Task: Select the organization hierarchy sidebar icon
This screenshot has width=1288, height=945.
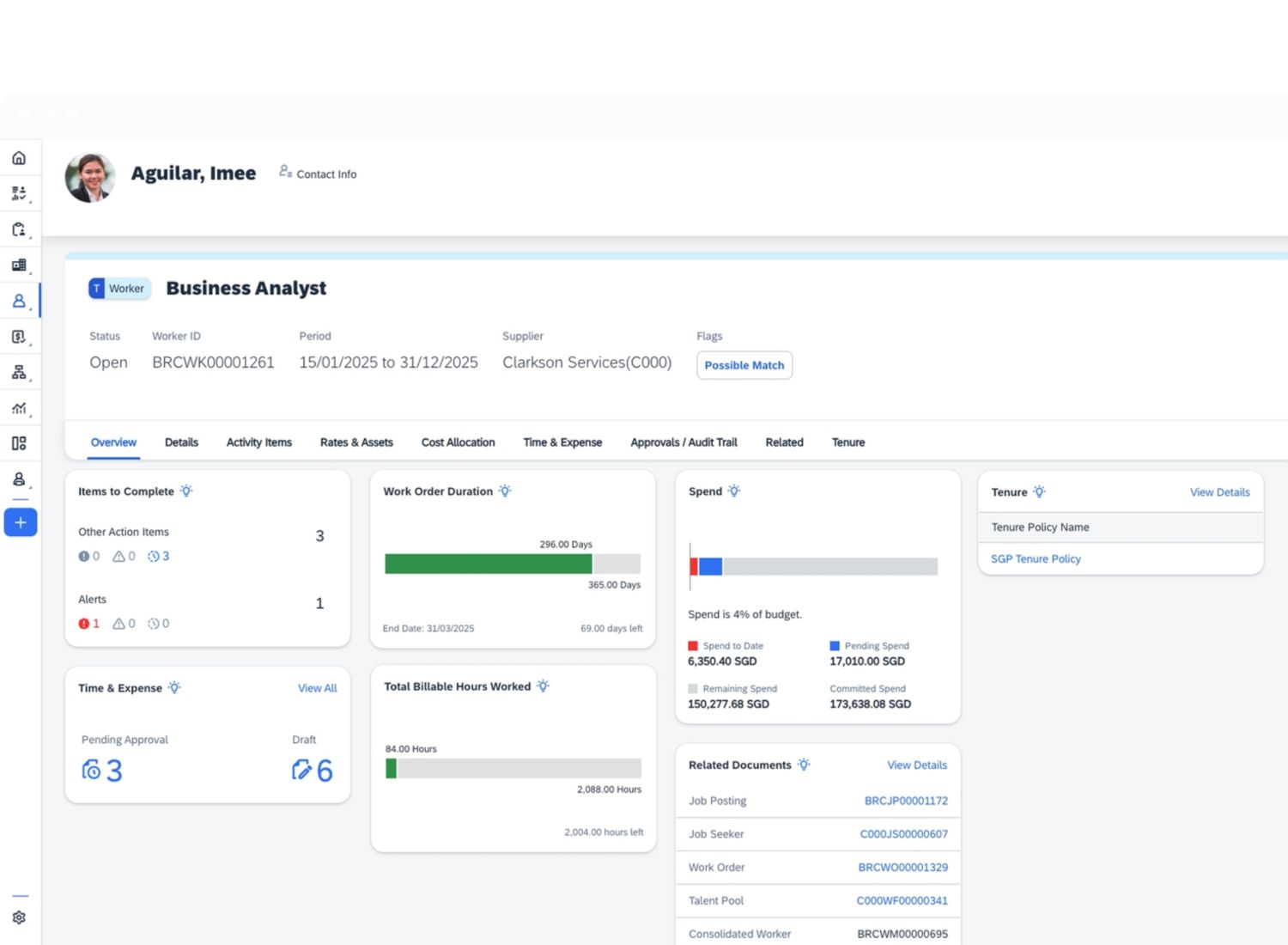Action: tap(19, 373)
